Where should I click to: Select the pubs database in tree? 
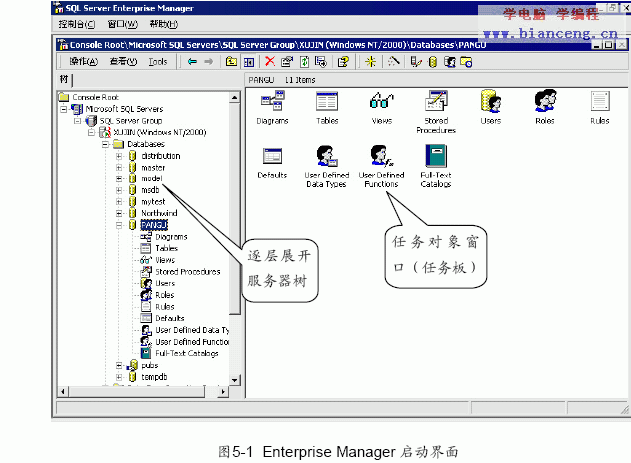coord(150,365)
